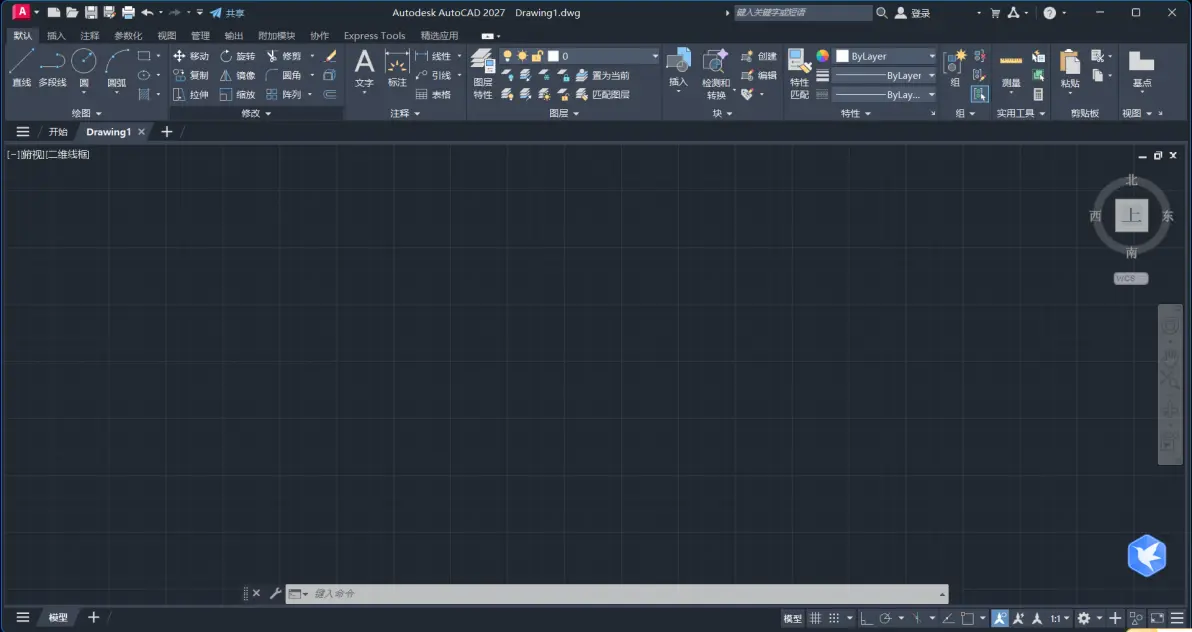Activate the Move (移动) tool
This screenshot has width=1192, height=632.
(191, 56)
